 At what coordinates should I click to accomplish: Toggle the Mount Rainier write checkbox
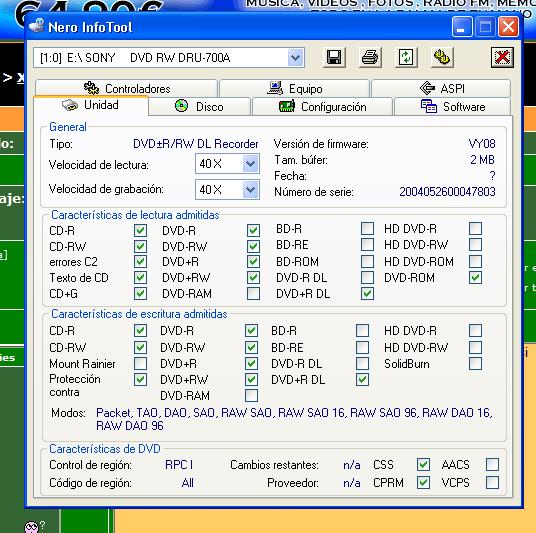tap(140, 363)
